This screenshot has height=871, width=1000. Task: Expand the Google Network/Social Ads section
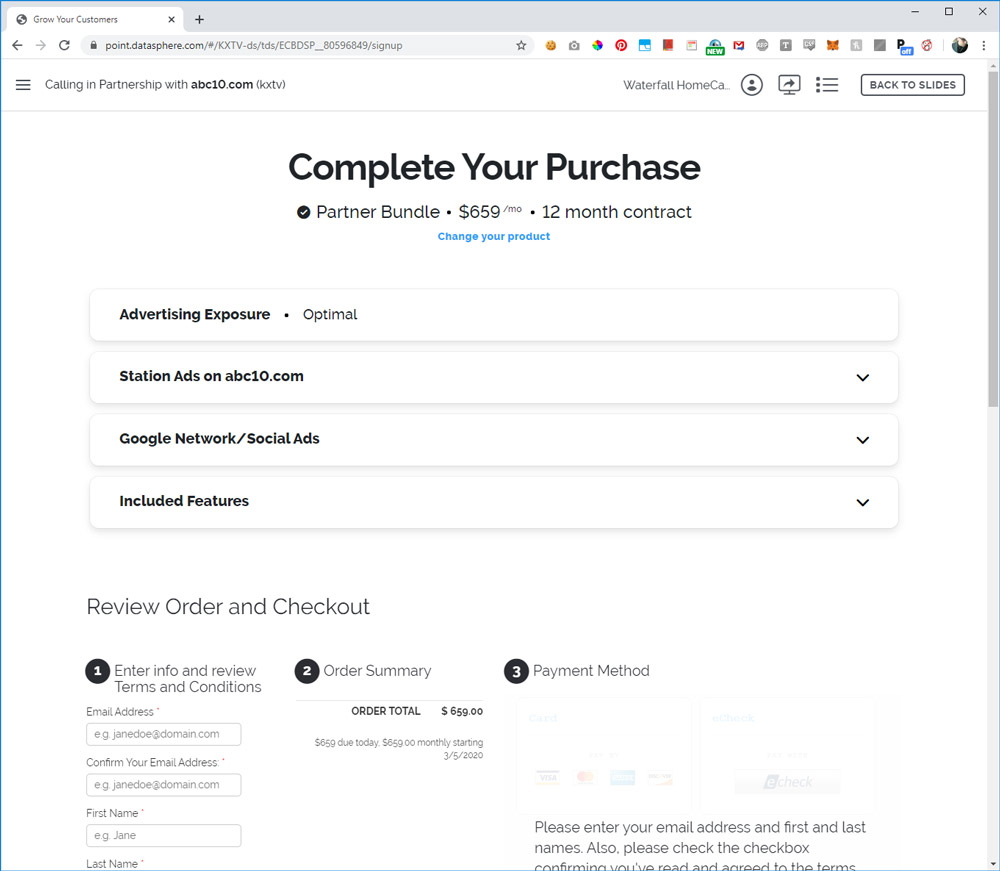tap(862, 440)
